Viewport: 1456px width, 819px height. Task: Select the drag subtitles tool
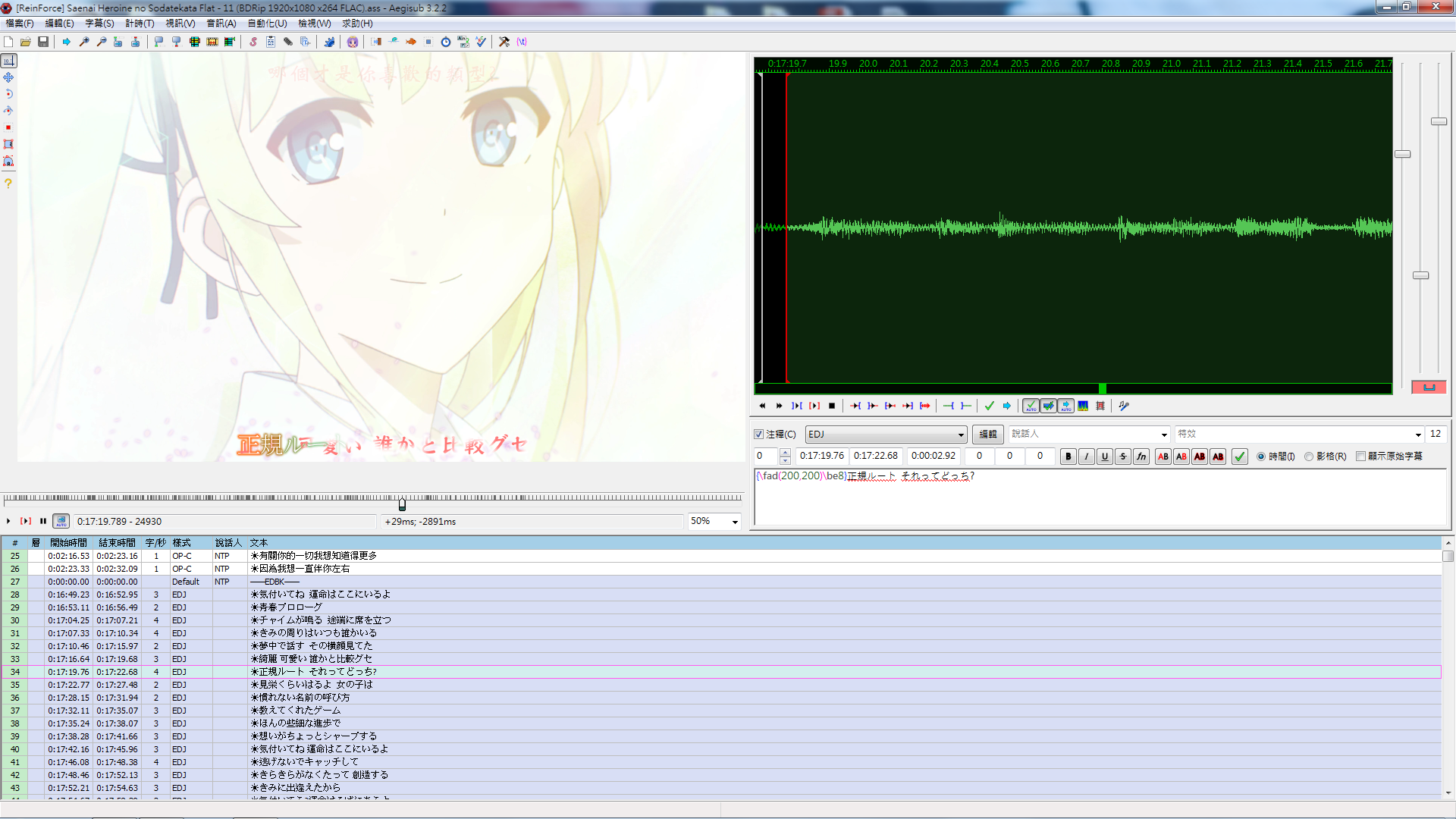[8, 77]
